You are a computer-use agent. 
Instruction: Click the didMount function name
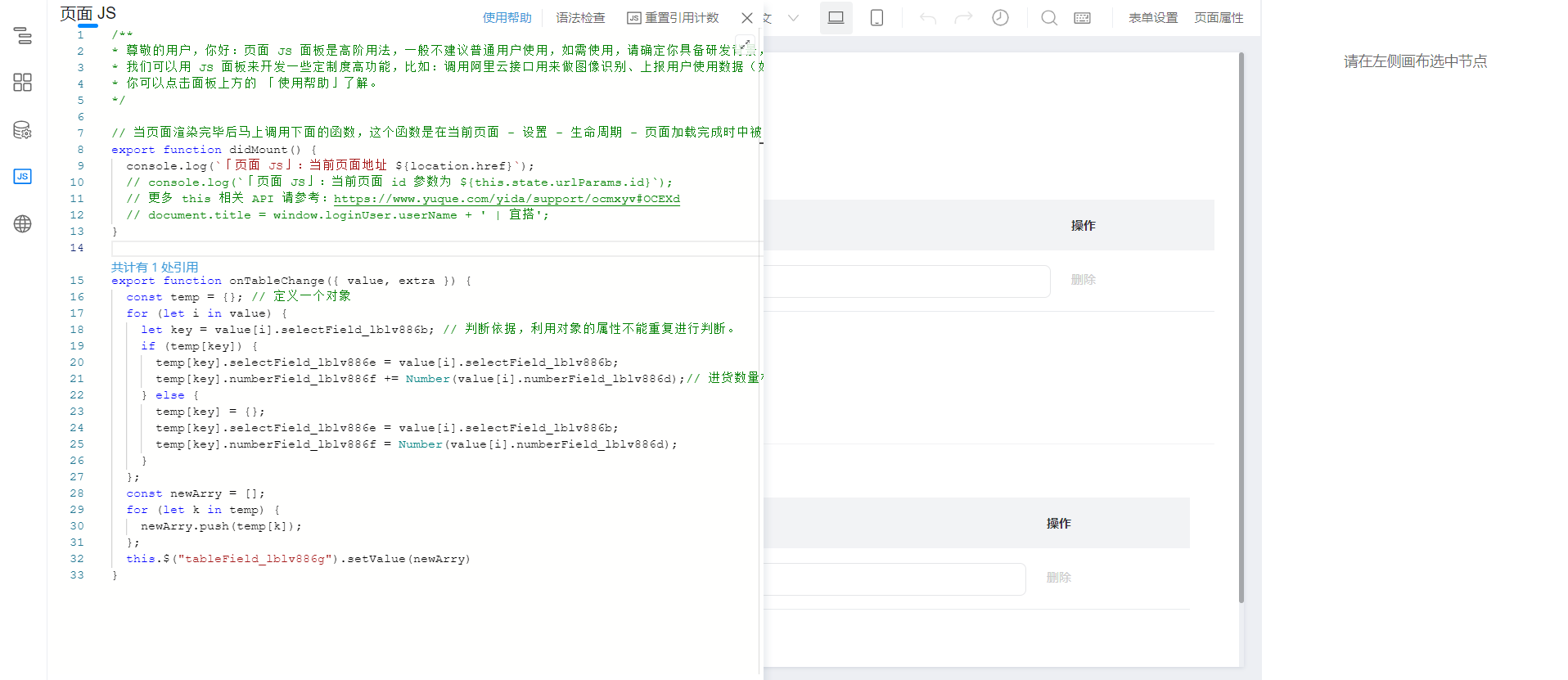259,150
